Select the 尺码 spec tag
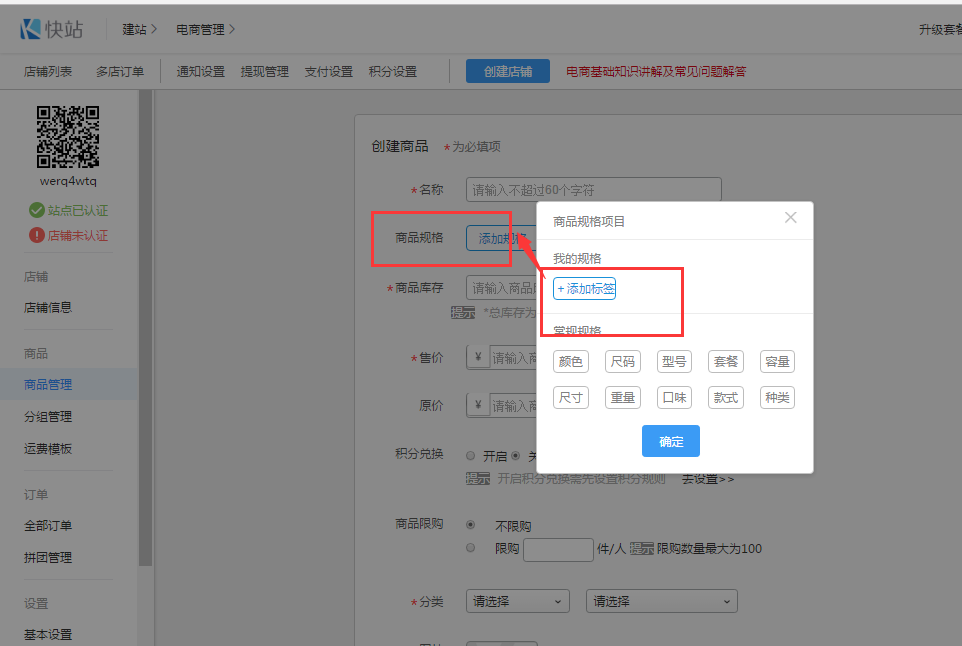This screenshot has width=962, height=646. point(623,362)
